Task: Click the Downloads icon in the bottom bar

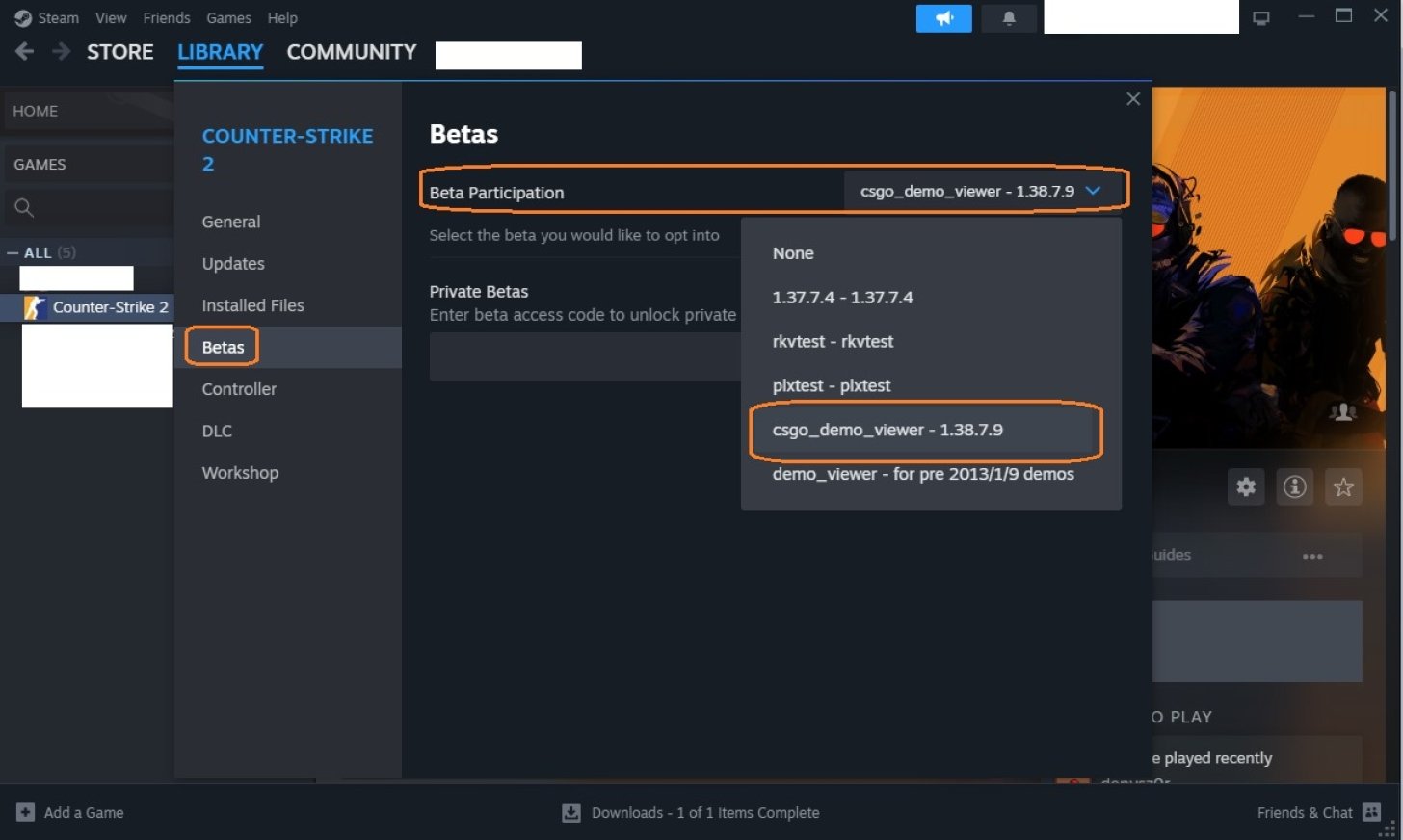Action: 569,812
